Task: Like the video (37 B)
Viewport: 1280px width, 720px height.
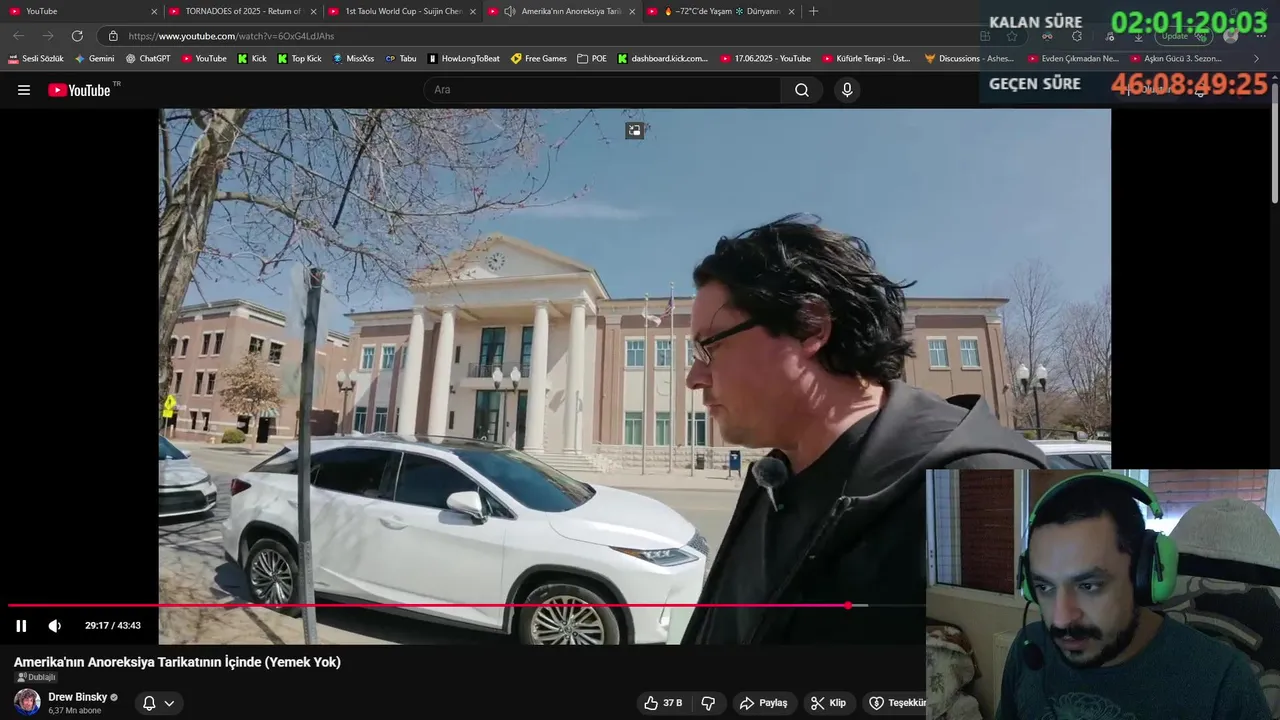Action: pyautogui.click(x=664, y=703)
